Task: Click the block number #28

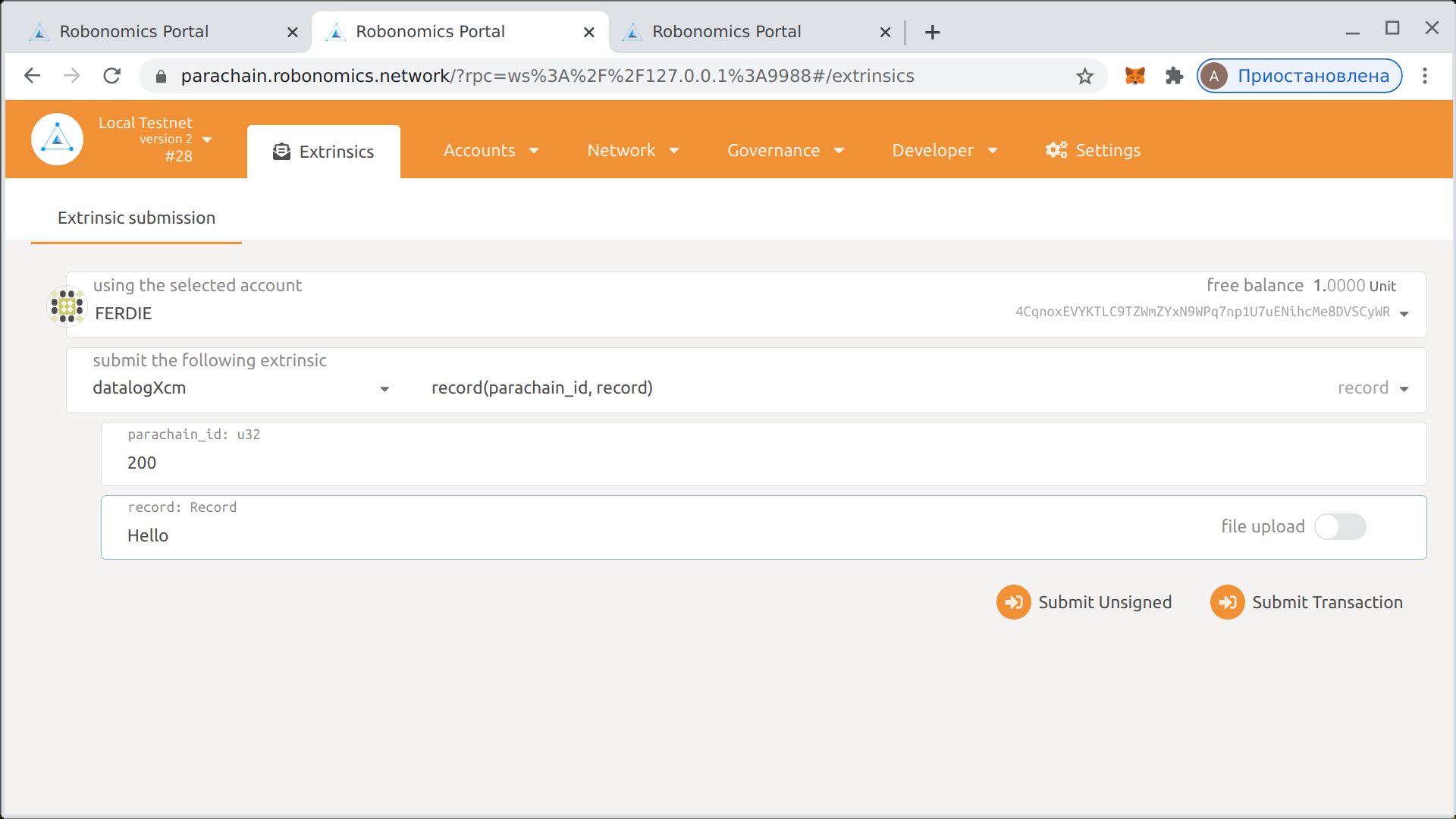Action: tap(179, 156)
